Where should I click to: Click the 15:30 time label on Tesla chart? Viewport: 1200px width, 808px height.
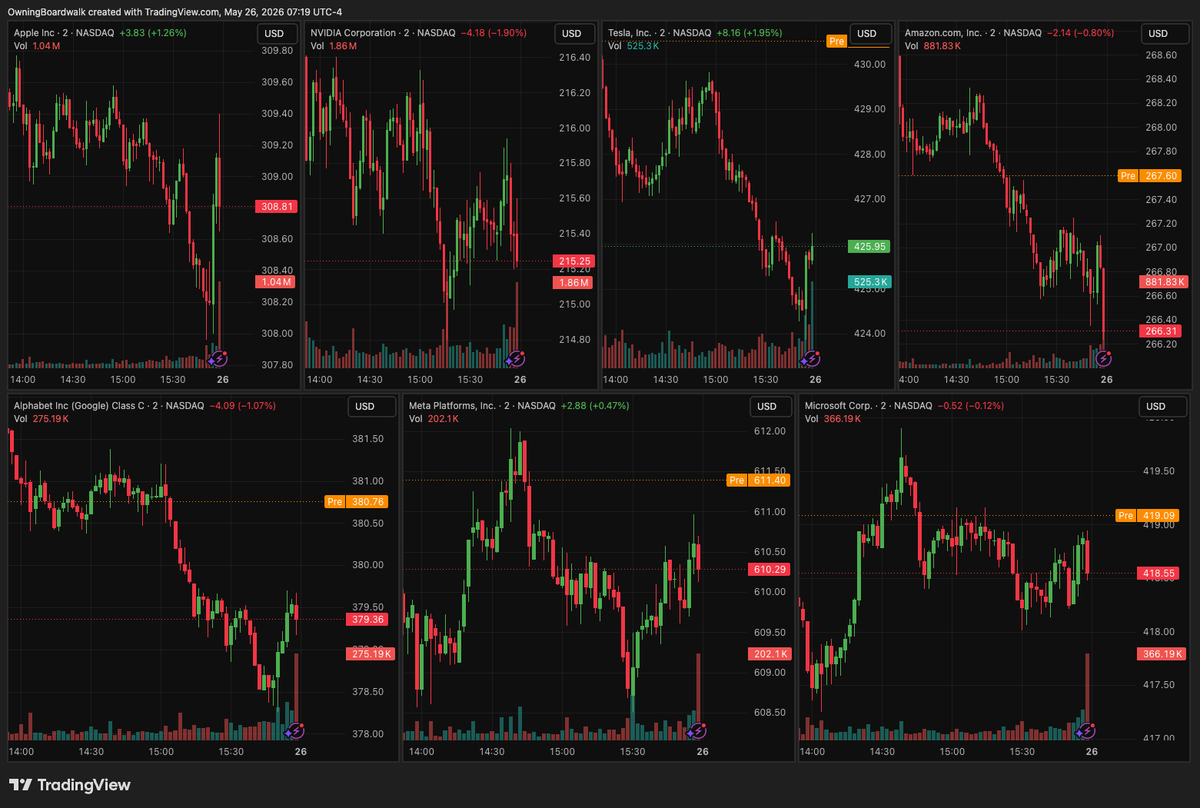click(765, 380)
